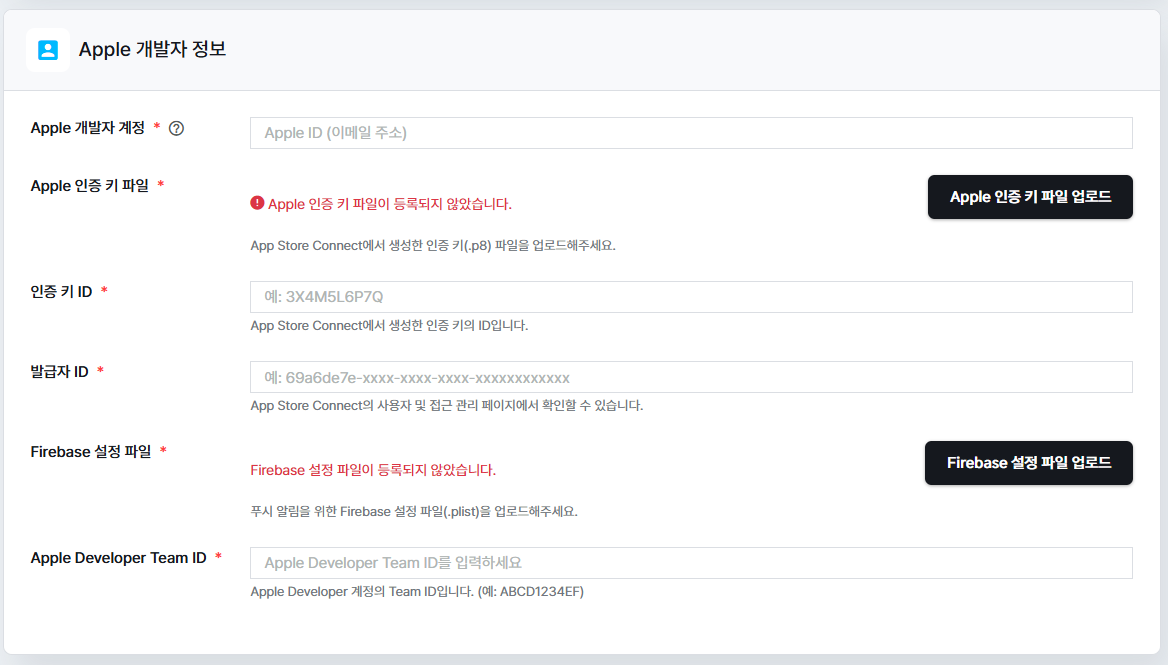Click the Firebase 설정 파일 label
Viewport: 1168px width, 665px height.
coord(91,452)
